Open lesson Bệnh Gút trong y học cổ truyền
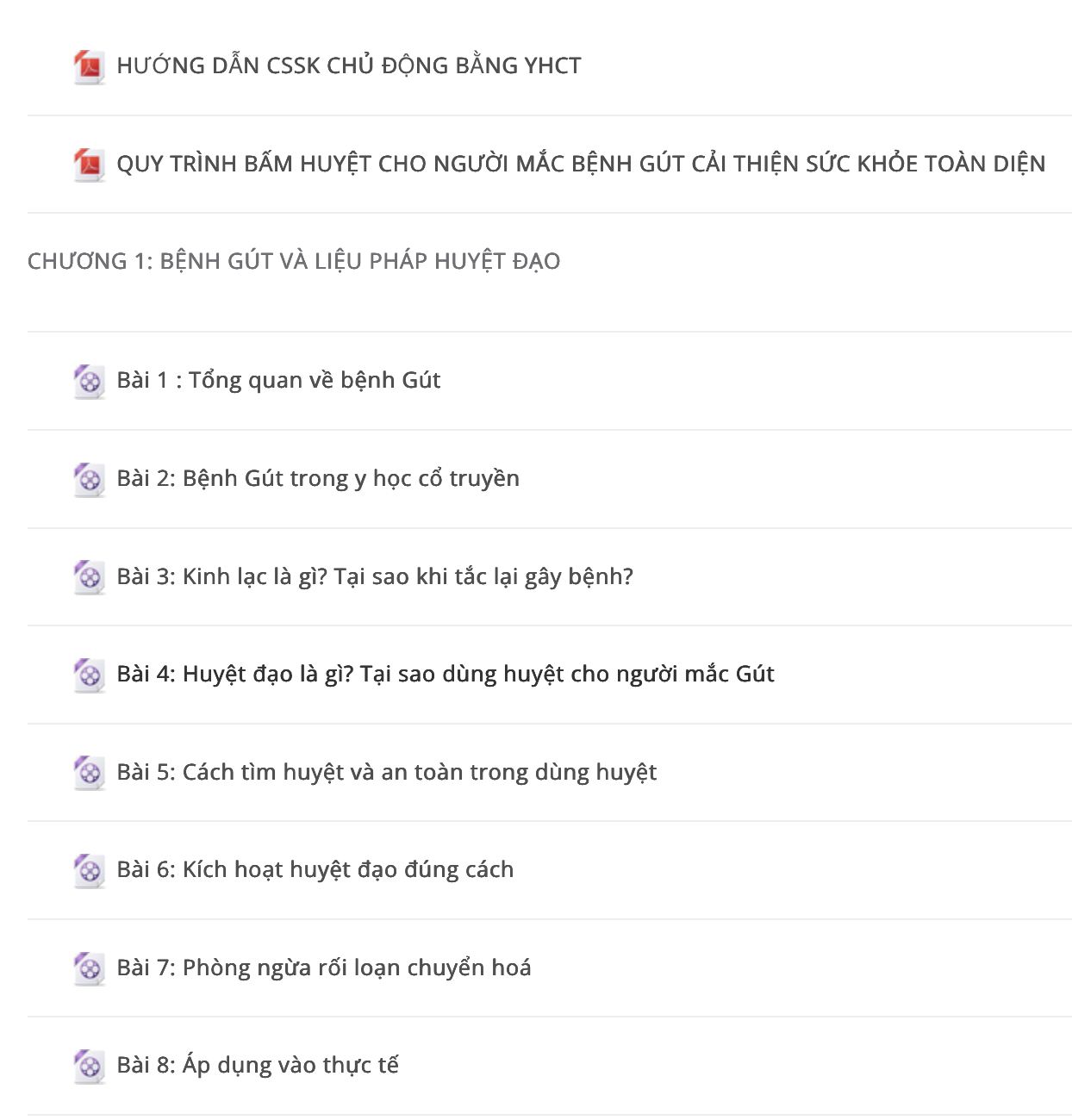1072x1120 pixels. click(318, 478)
